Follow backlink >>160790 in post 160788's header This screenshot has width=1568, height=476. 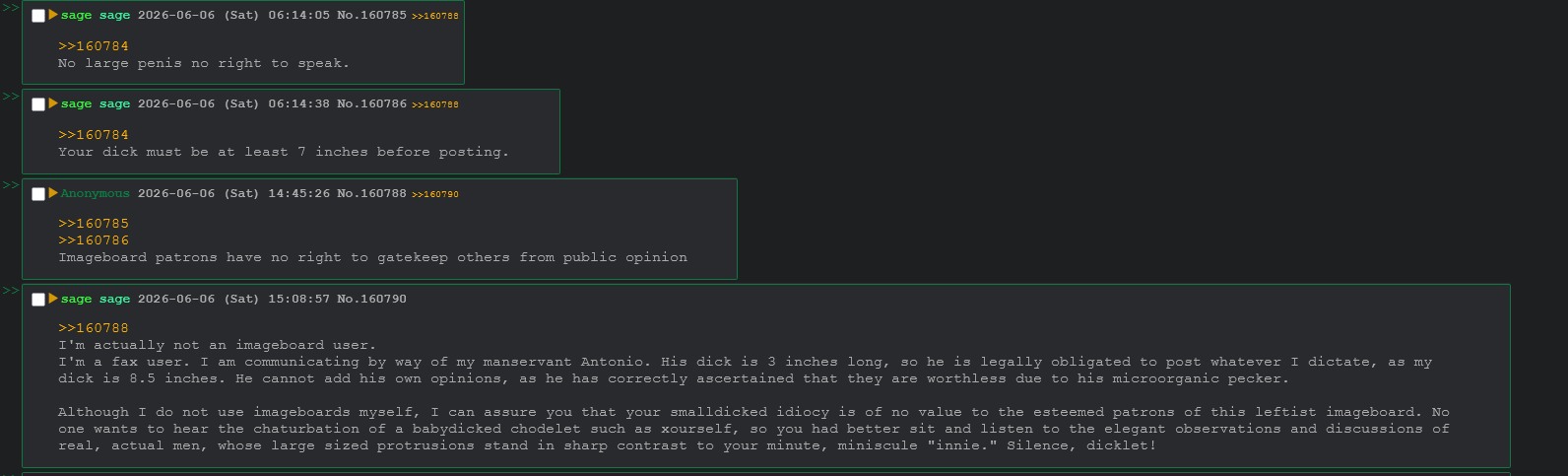[x=434, y=194]
